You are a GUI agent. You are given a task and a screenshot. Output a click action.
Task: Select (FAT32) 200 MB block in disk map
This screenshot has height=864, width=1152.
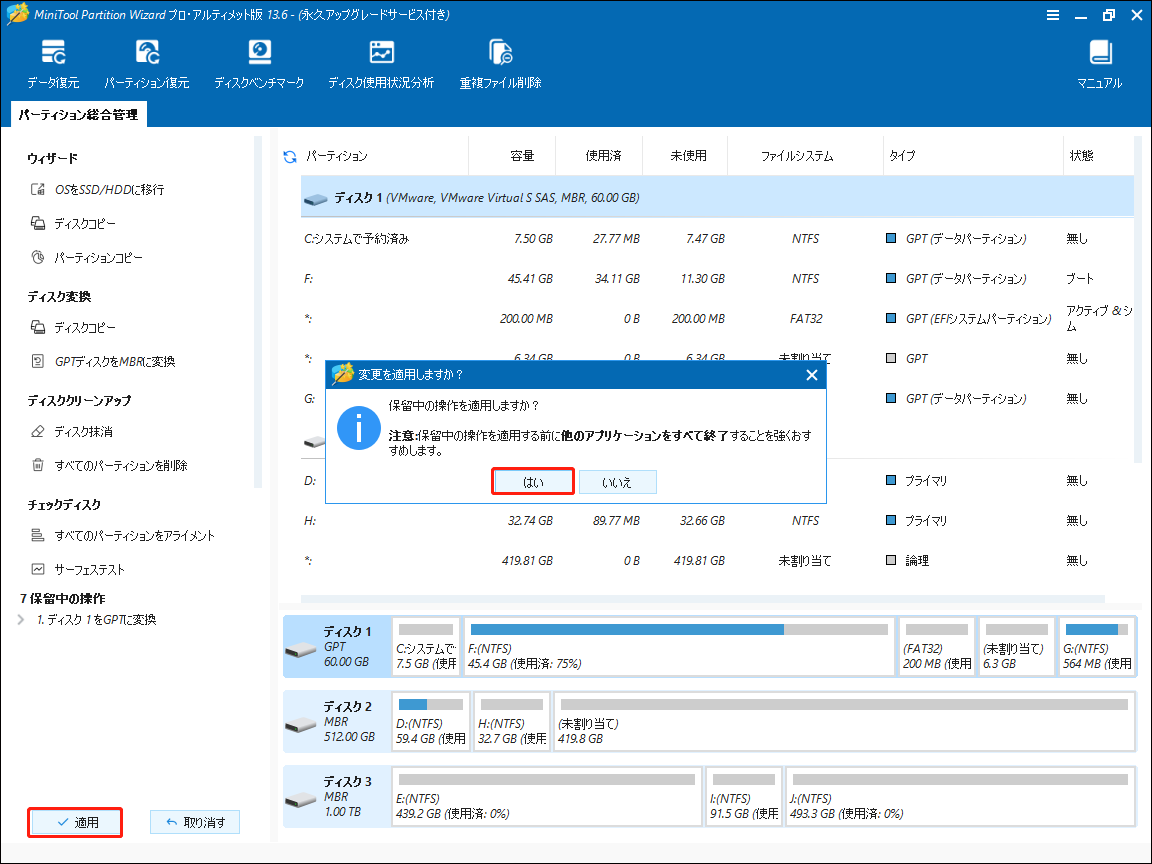[937, 647]
